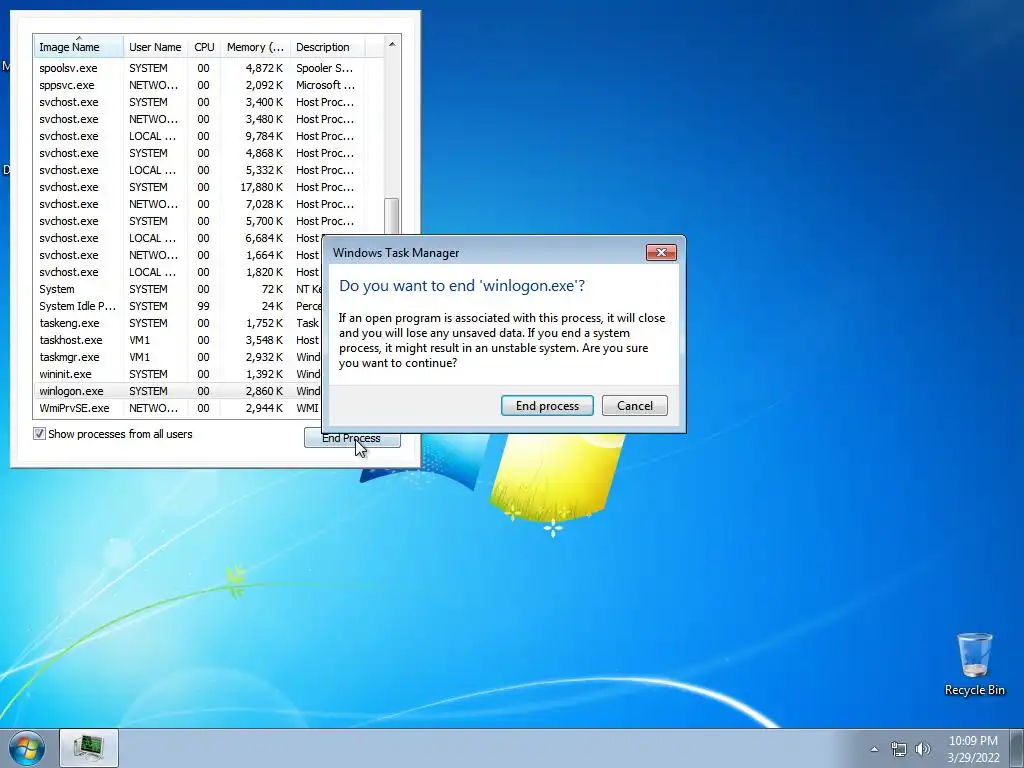This screenshot has height=768, width=1024.
Task: Select the System Idle Process row
Action: coord(177,306)
